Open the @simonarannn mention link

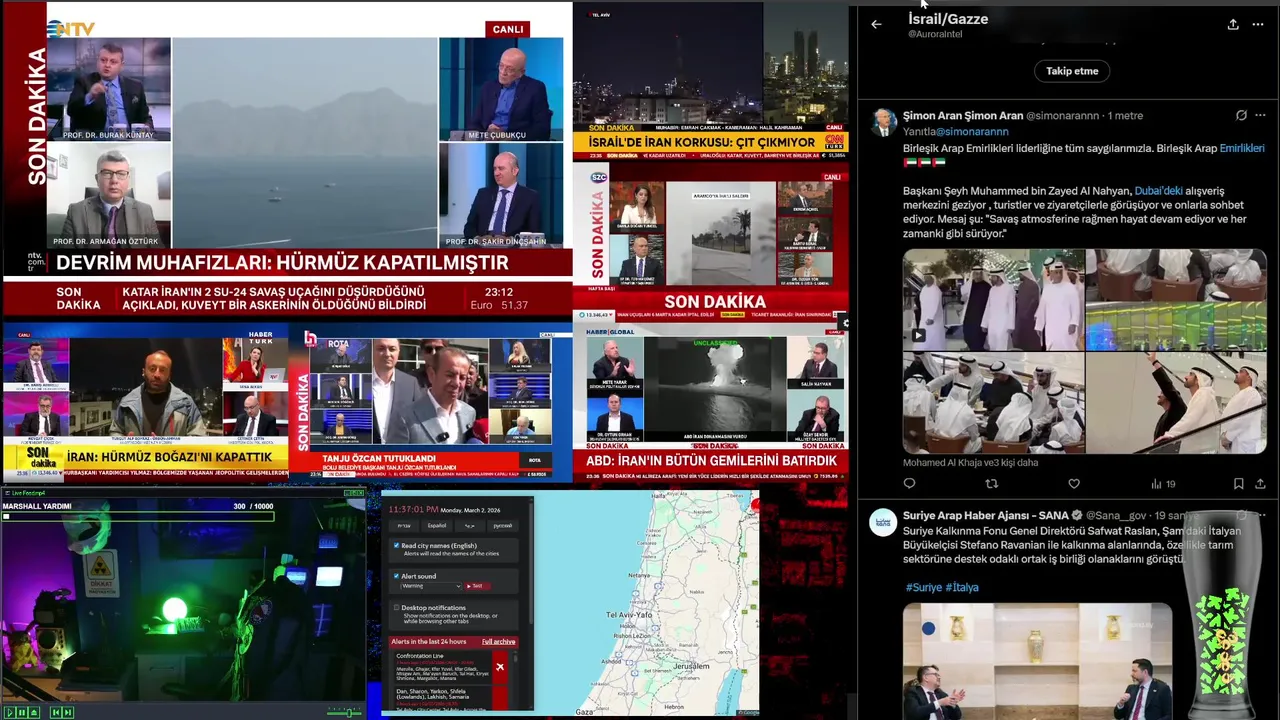[x=973, y=131]
